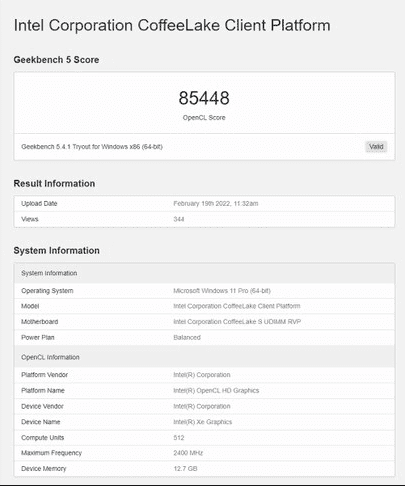Viewport: 405px width, 486px height.
Task: Select the '12.7 GB' device memory value
Action: click(185, 468)
